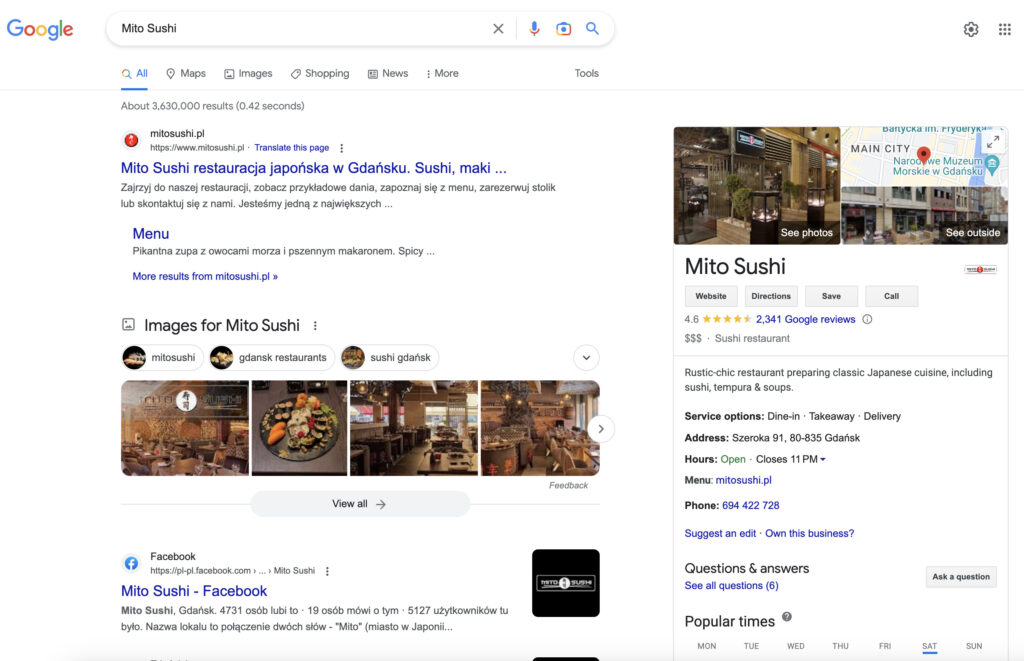Open the Mito Sushi Website button
This screenshot has width=1024, height=661.
711,296
